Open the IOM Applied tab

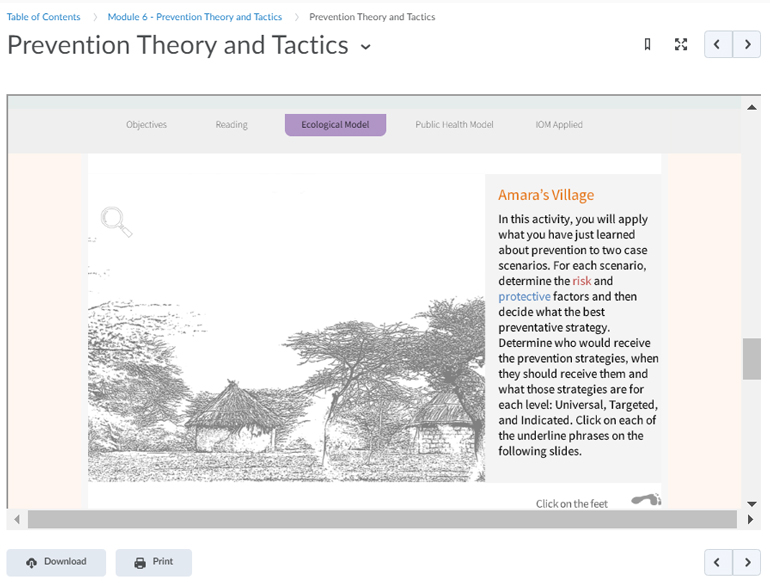(559, 125)
